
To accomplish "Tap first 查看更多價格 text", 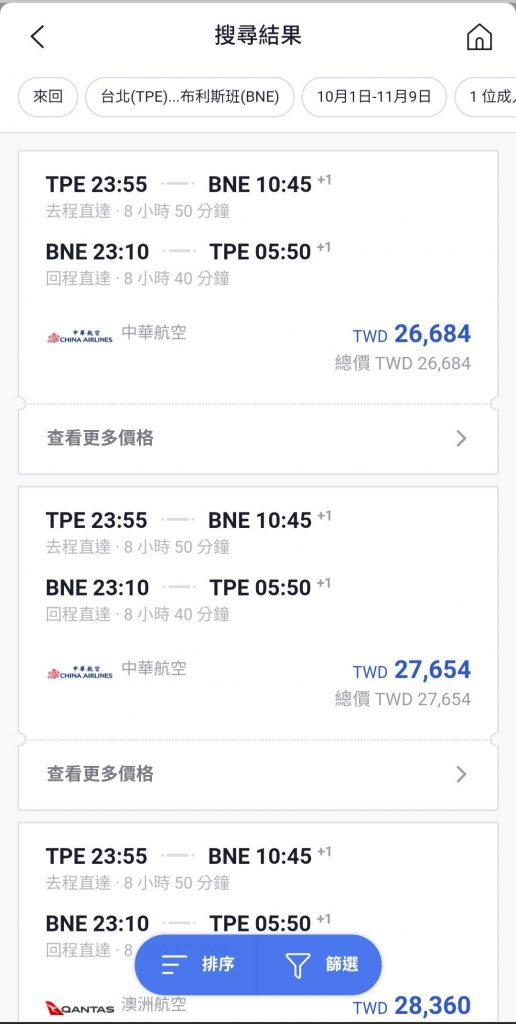I will (100, 438).
